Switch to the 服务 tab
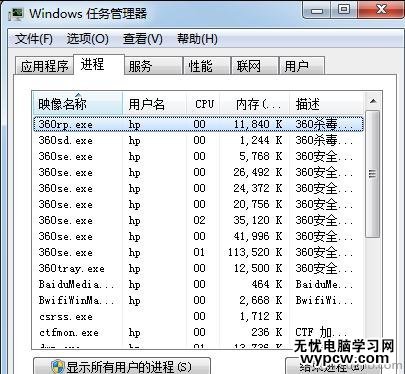The image size is (405, 374). pos(153,66)
